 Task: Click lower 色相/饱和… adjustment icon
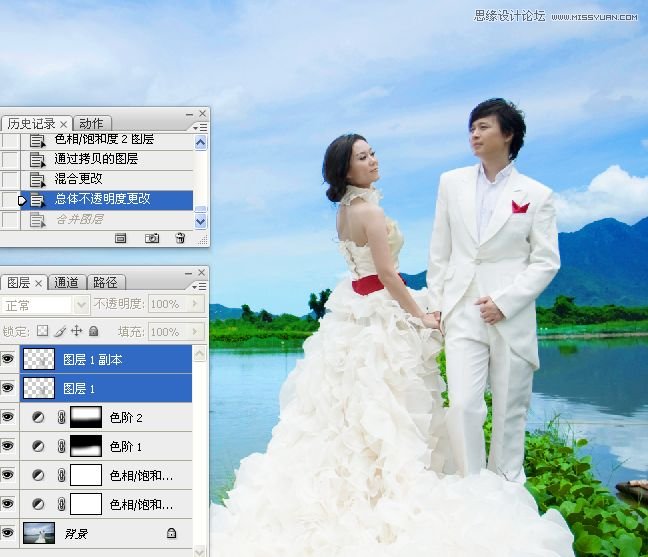point(38,504)
